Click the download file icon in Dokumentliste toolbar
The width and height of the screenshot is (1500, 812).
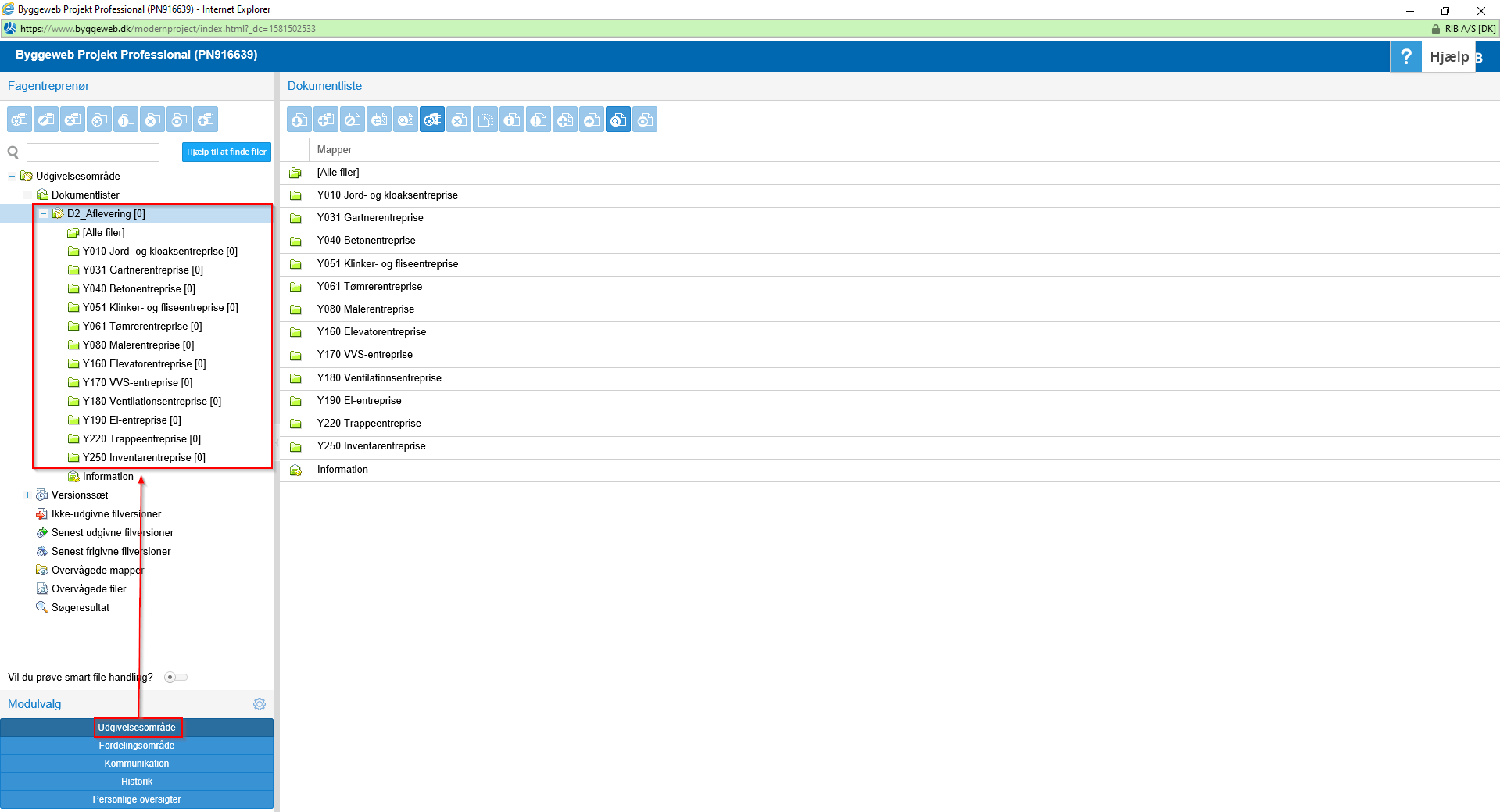pyautogui.click(x=299, y=120)
